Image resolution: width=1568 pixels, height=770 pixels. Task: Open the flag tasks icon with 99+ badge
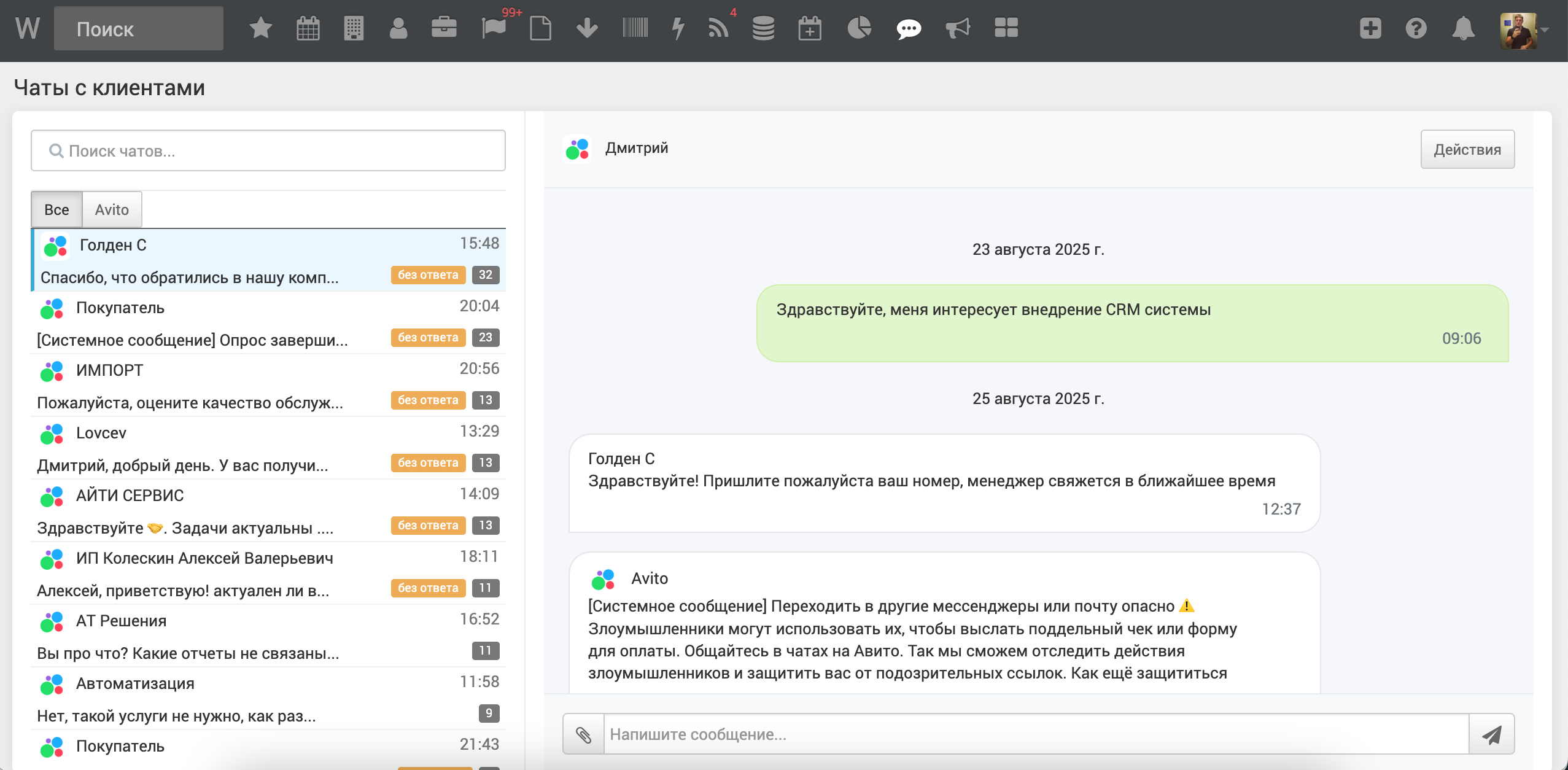tap(494, 28)
